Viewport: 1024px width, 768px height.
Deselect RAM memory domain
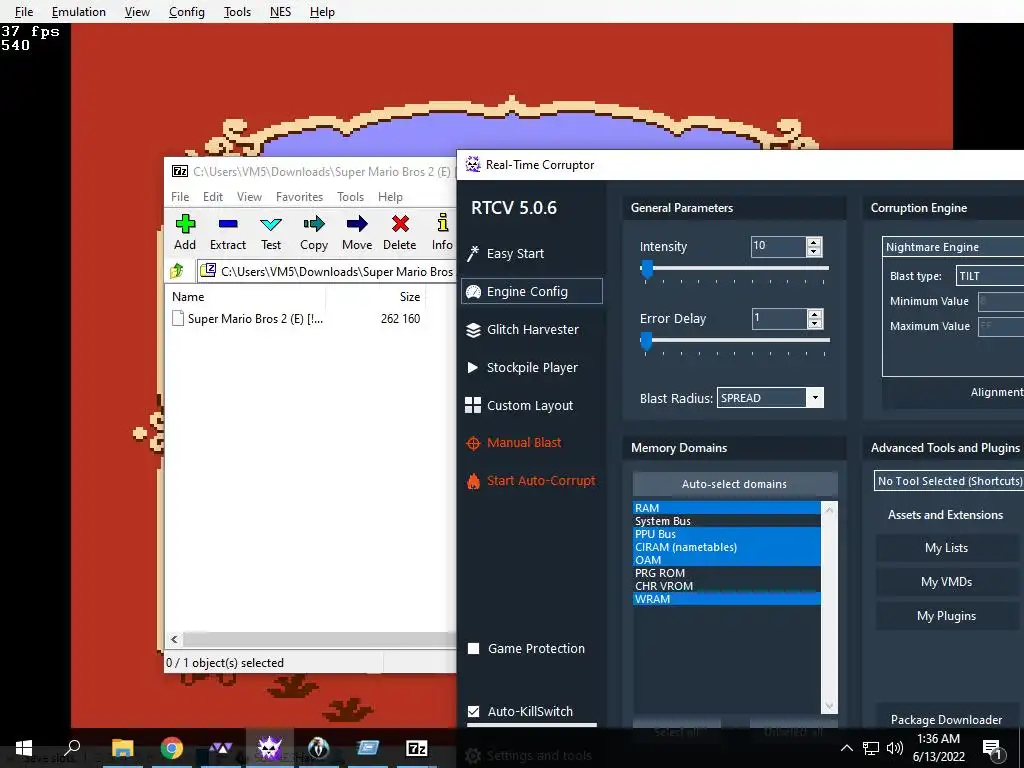tap(726, 507)
